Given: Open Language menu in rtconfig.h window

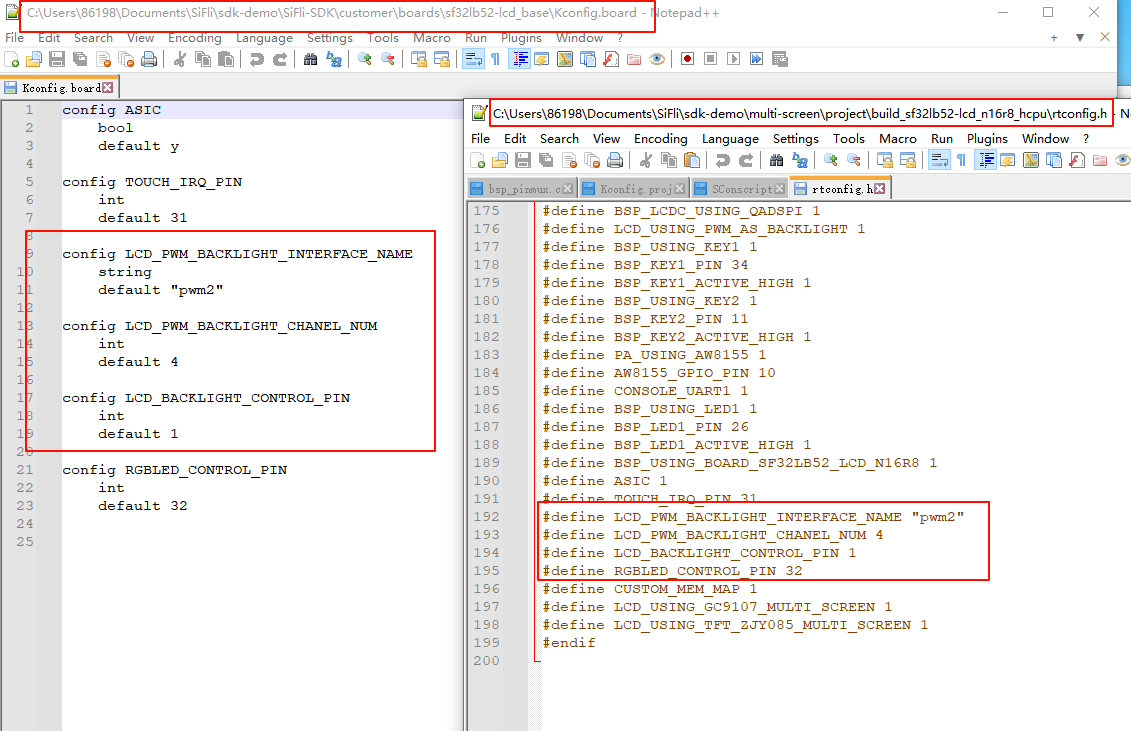Looking at the screenshot, I should tap(730, 139).
